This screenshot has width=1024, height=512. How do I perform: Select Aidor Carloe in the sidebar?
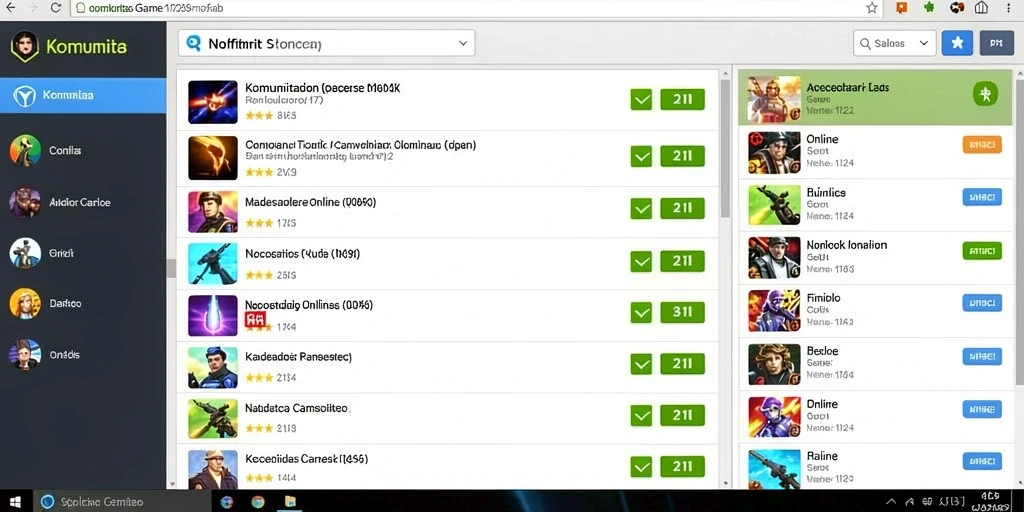(x=80, y=202)
